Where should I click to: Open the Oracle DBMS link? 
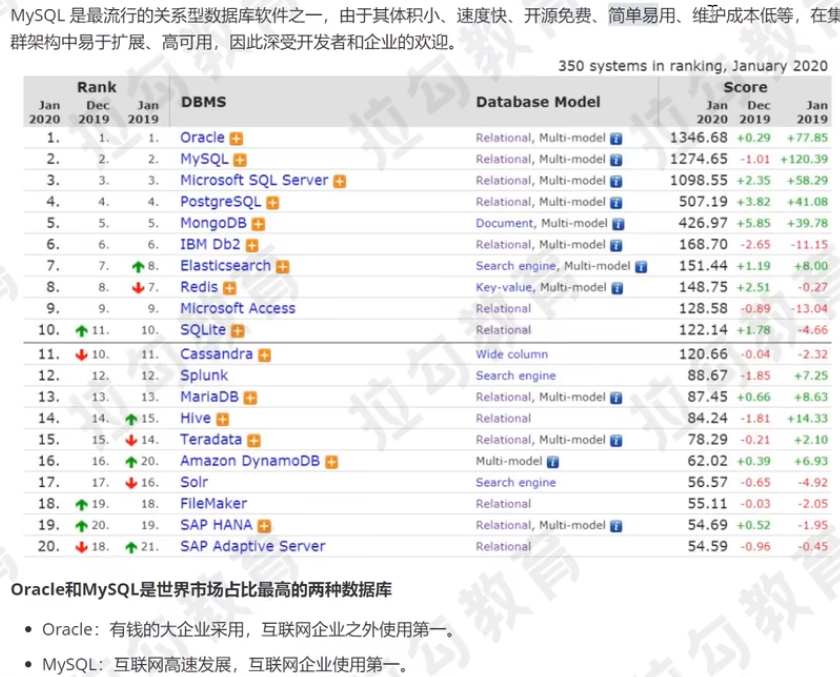tap(202, 138)
